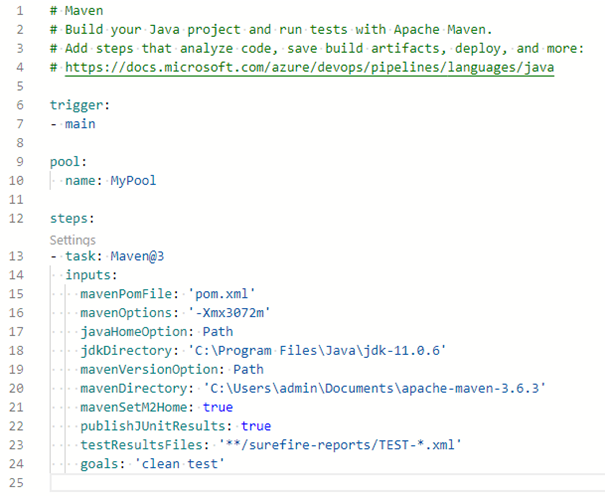Place cursor on empty line 25
The width and height of the screenshot is (605, 496).
(x=327, y=483)
